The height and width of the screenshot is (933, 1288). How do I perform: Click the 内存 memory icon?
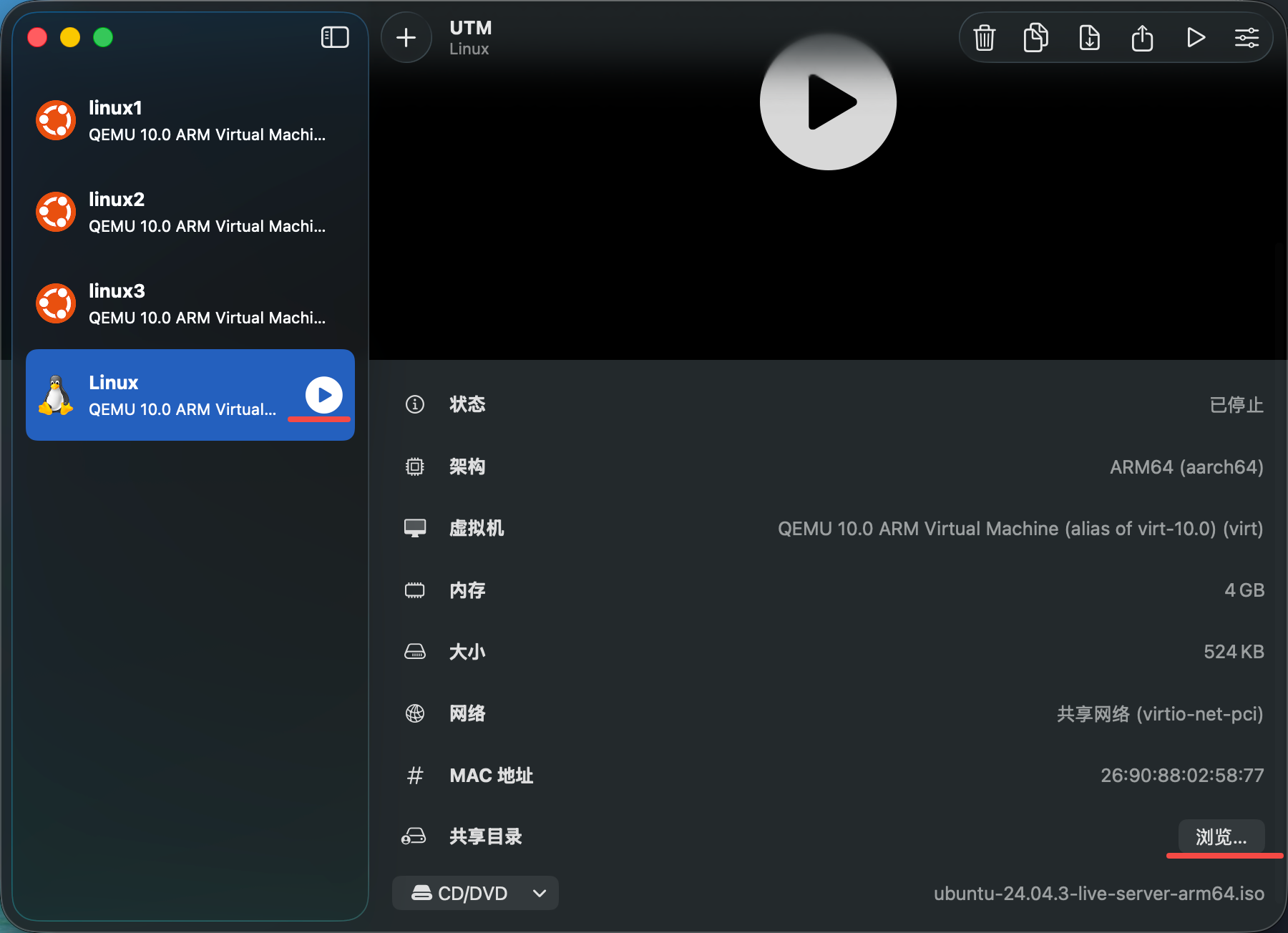415,590
